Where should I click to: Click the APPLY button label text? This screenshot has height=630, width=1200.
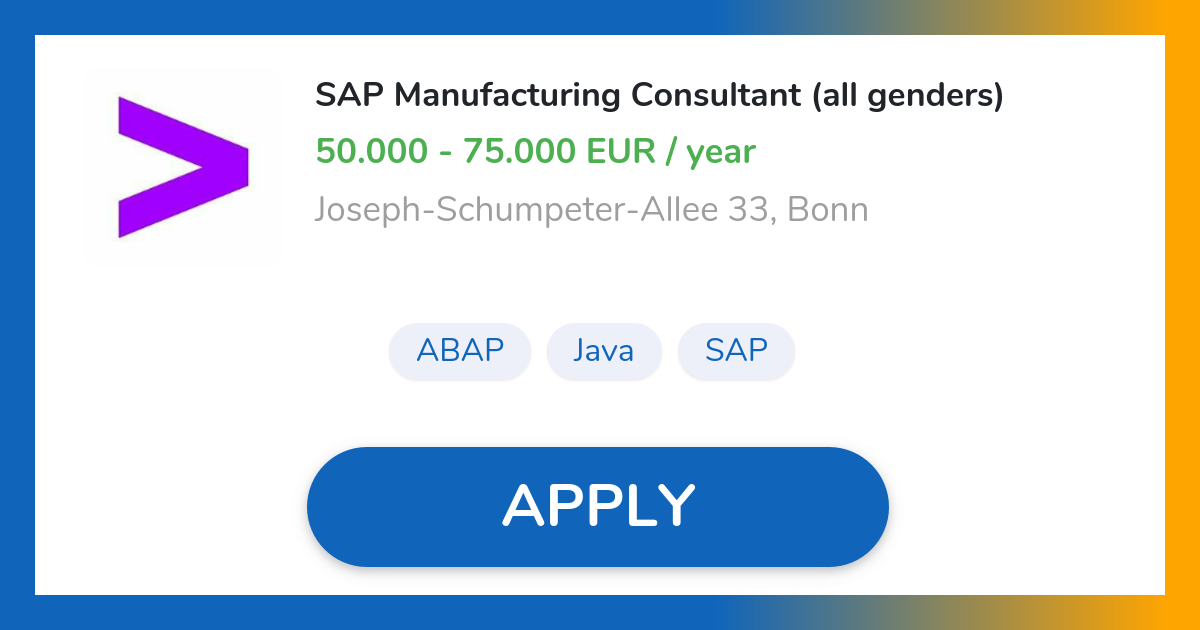(x=598, y=506)
